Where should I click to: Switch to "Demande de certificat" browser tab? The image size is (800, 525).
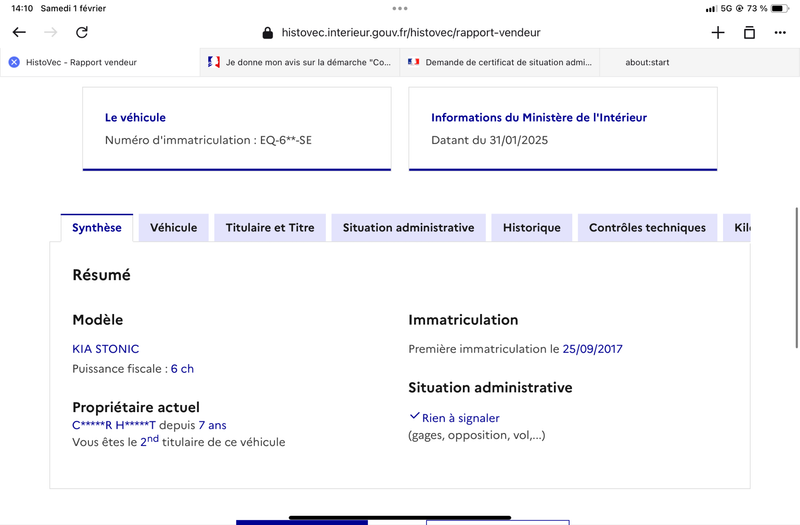(500, 62)
